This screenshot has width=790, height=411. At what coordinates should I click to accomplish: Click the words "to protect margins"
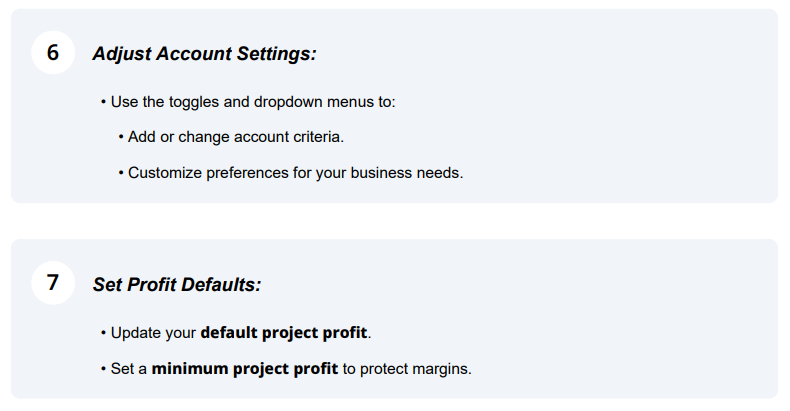click(x=407, y=368)
